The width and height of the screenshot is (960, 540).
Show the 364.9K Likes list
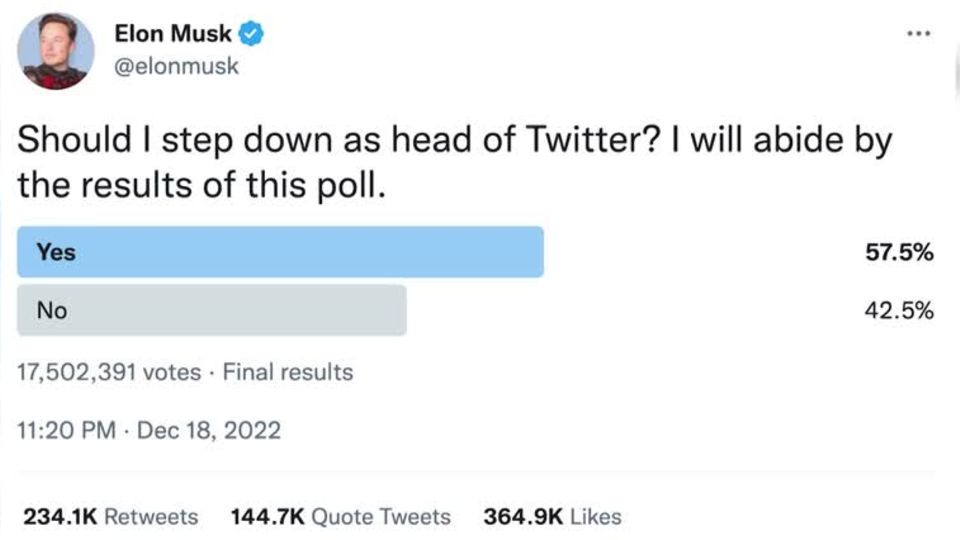pyautogui.click(x=552, y=517)
